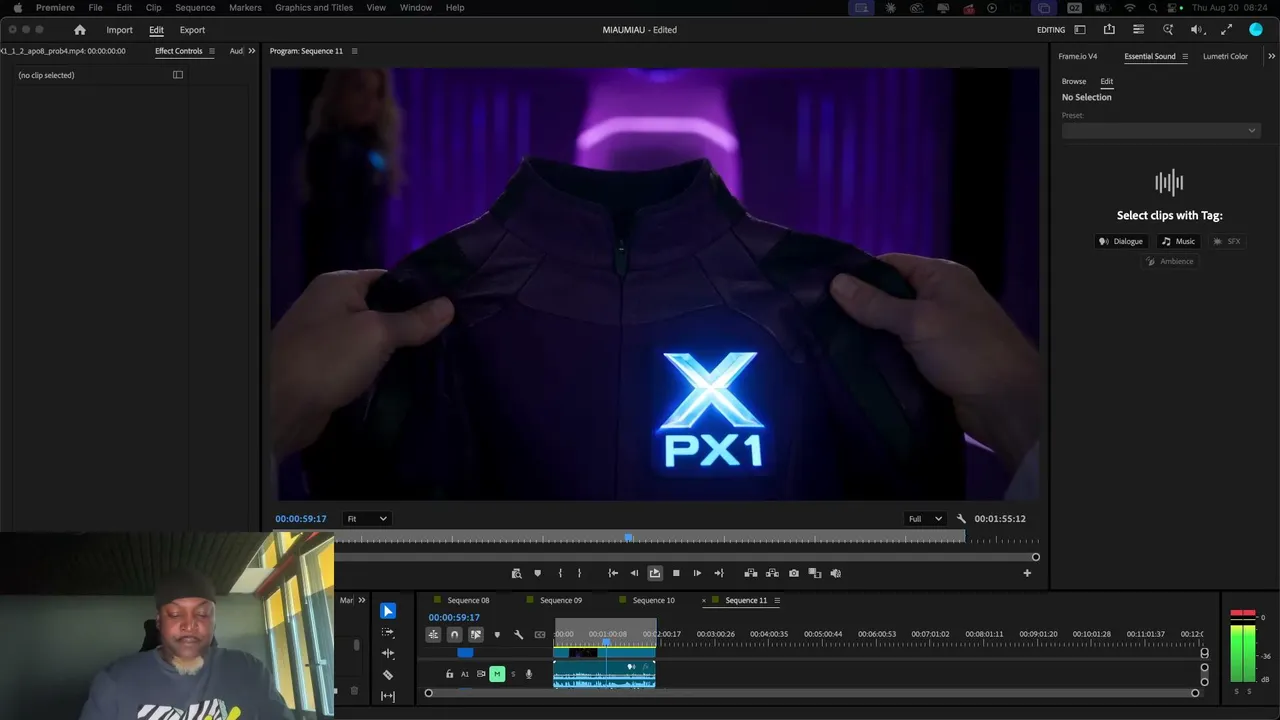Toggle captions track options in timeline
This screenshot has width=1280, height=720.
(x=540, y=635)
